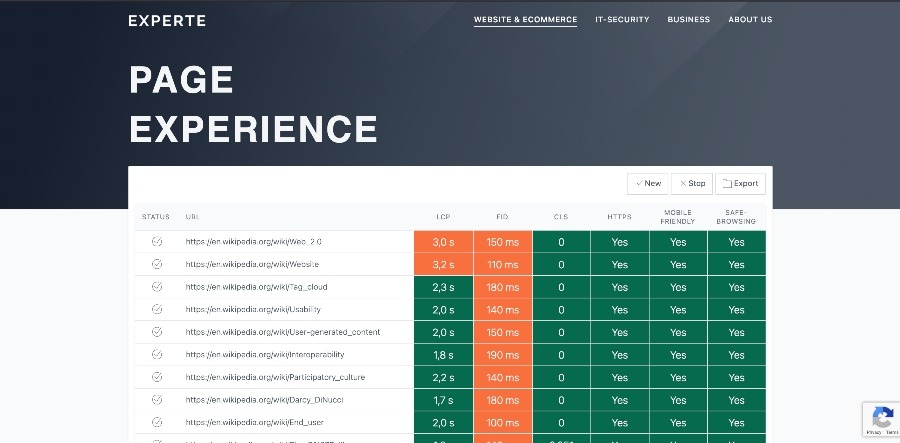Select the Interoperability Wikipedia URL
Viewport: 900px width, 443px height.
click(265, 355)
